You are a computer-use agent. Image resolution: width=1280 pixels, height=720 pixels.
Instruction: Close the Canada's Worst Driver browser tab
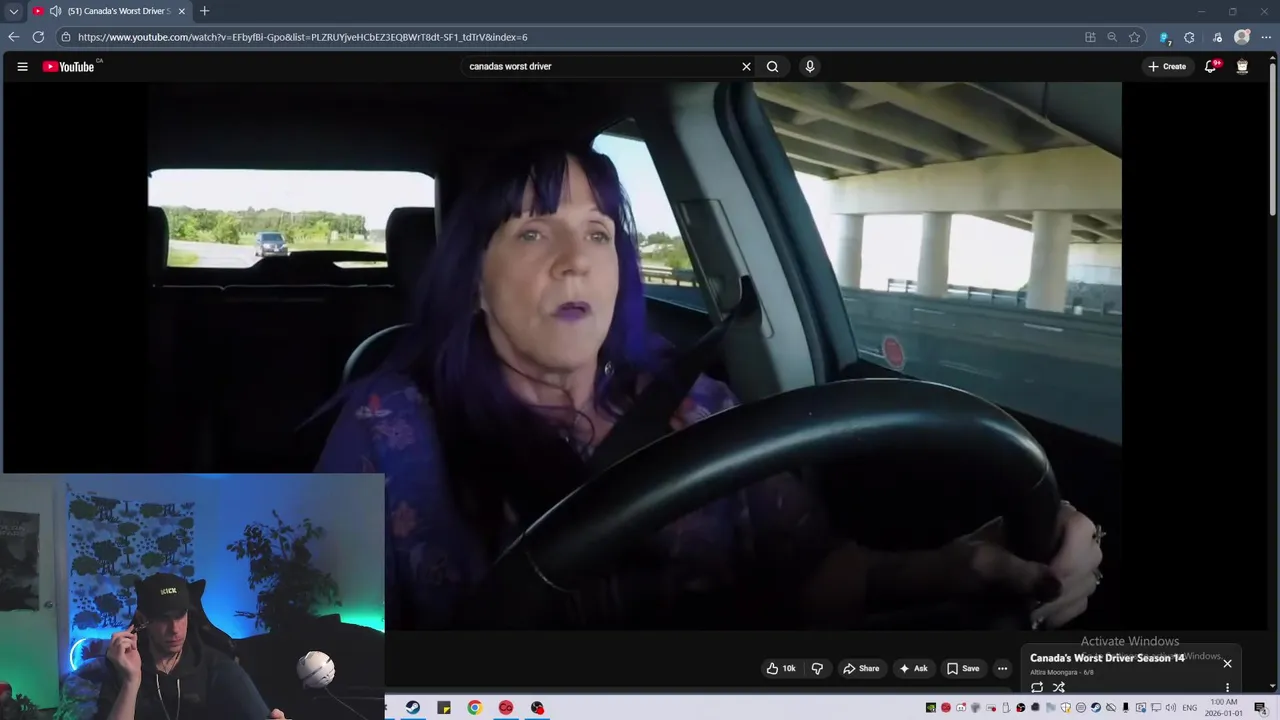[x=181, y=11]
